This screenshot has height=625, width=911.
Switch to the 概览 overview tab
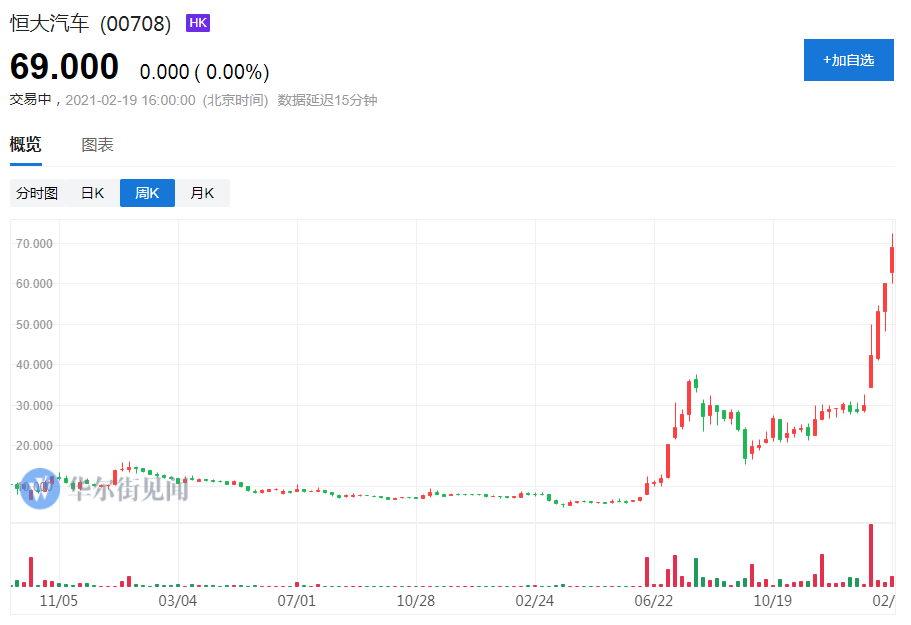coord(26,144)
